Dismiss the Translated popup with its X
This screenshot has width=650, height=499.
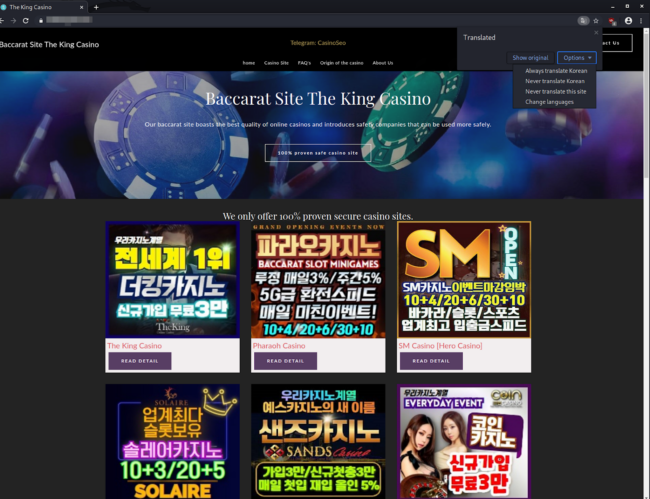pos(596,33)
